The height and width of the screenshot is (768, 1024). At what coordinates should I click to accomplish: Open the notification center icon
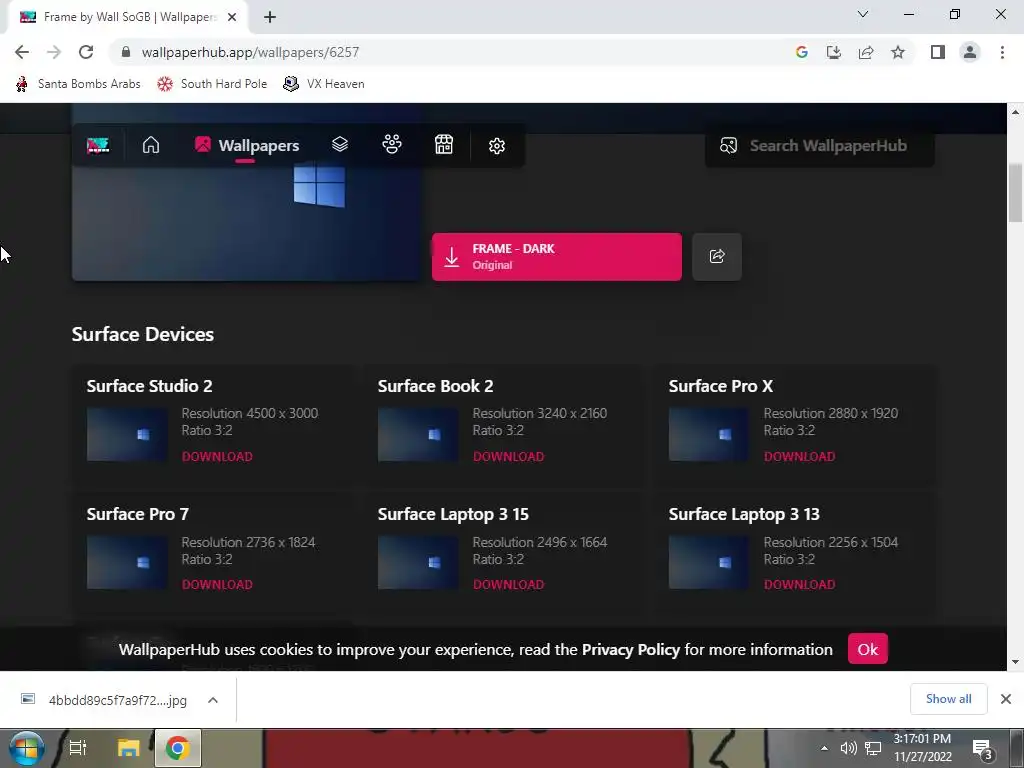[x=982, y=750]
